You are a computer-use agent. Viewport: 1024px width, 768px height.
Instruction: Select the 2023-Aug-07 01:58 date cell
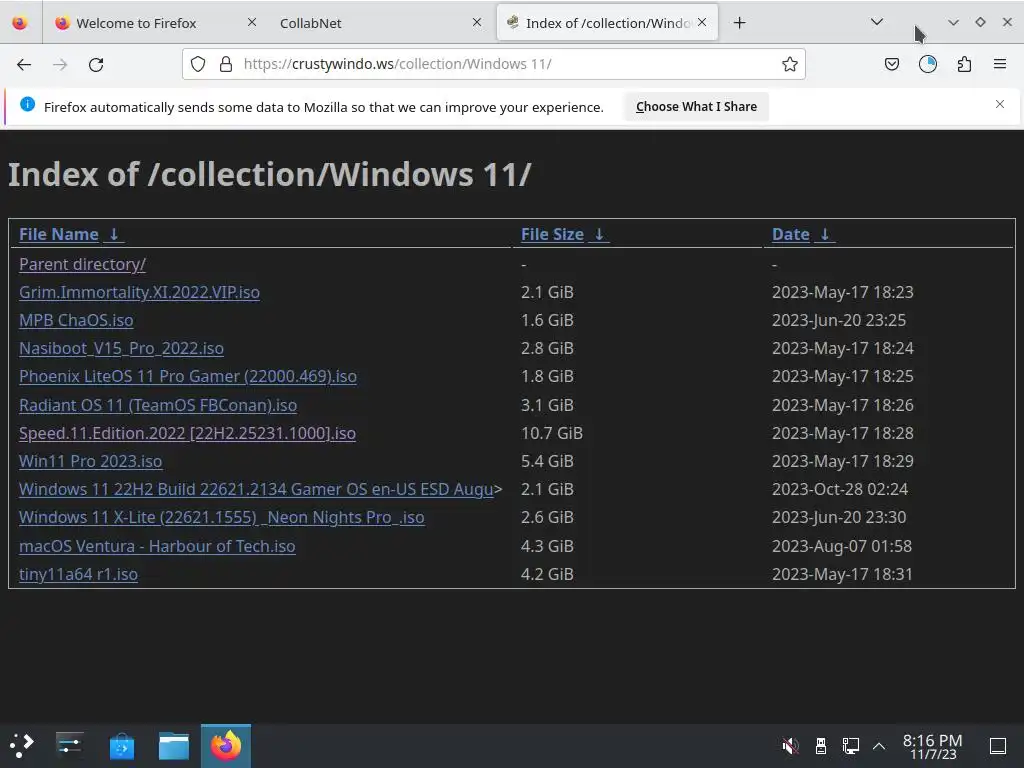click(x=842, y=546)
